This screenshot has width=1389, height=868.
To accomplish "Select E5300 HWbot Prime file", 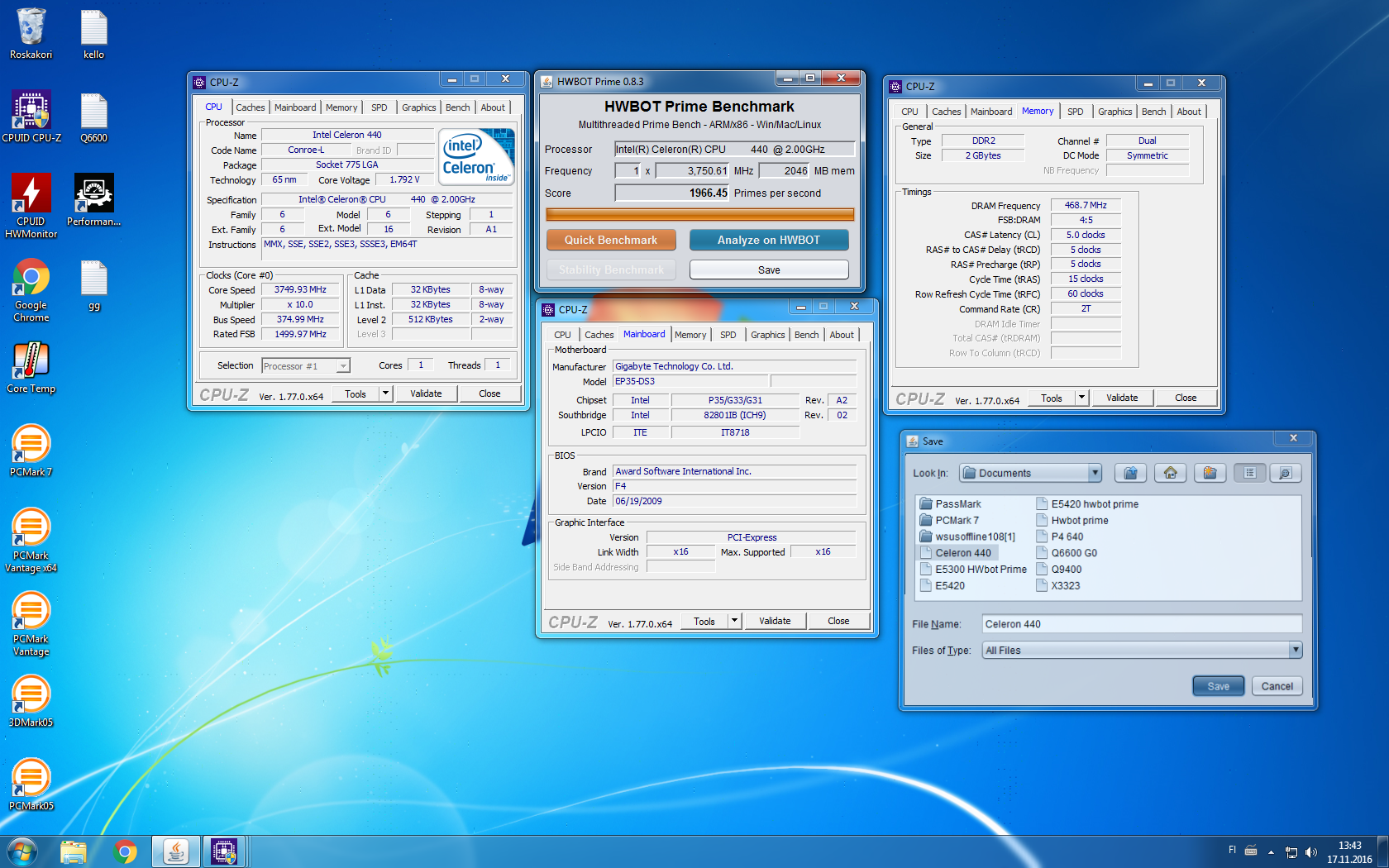I will (973, 570).
